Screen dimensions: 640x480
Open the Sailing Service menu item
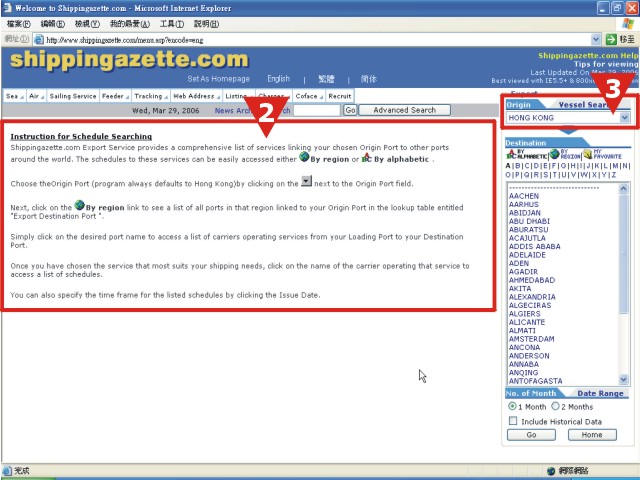pyautogui.click(x=73, y=96)
